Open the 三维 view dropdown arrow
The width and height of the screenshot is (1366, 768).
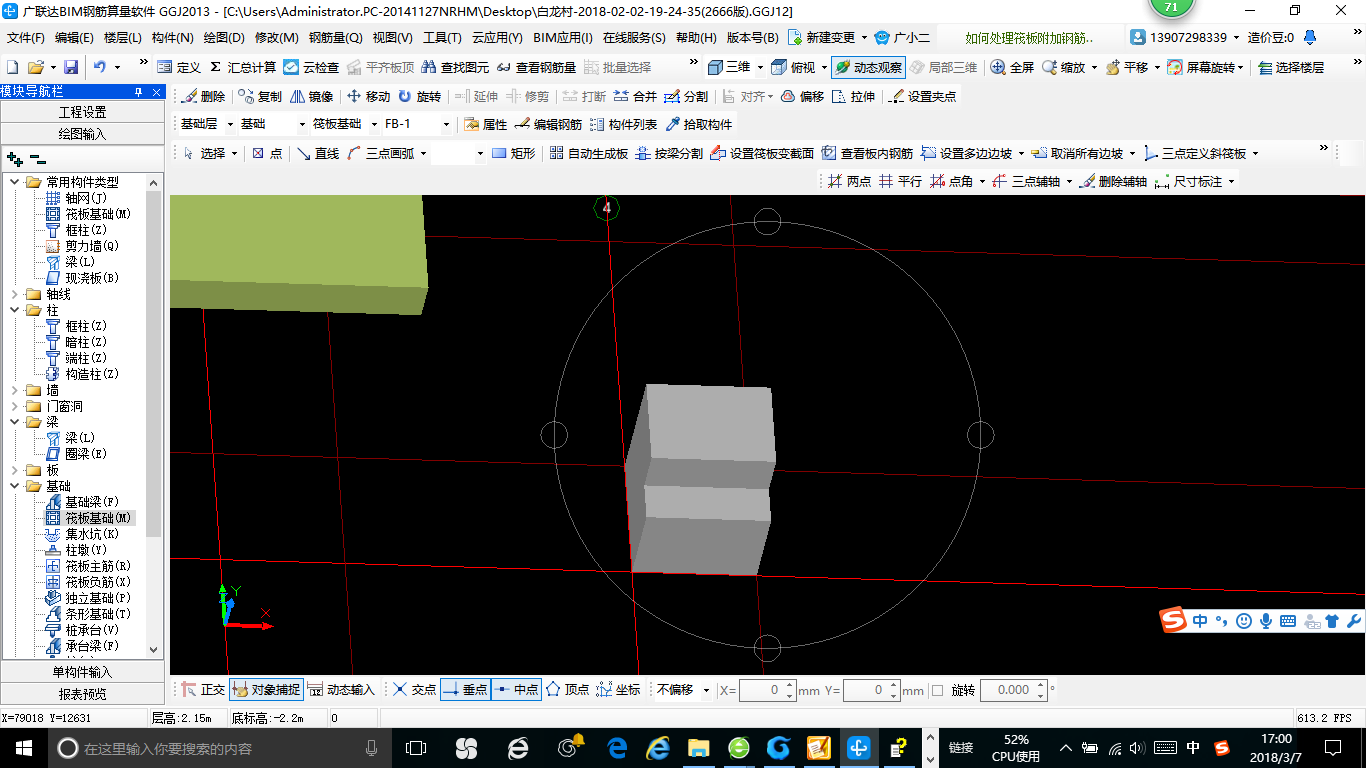(x=759, y=67)
